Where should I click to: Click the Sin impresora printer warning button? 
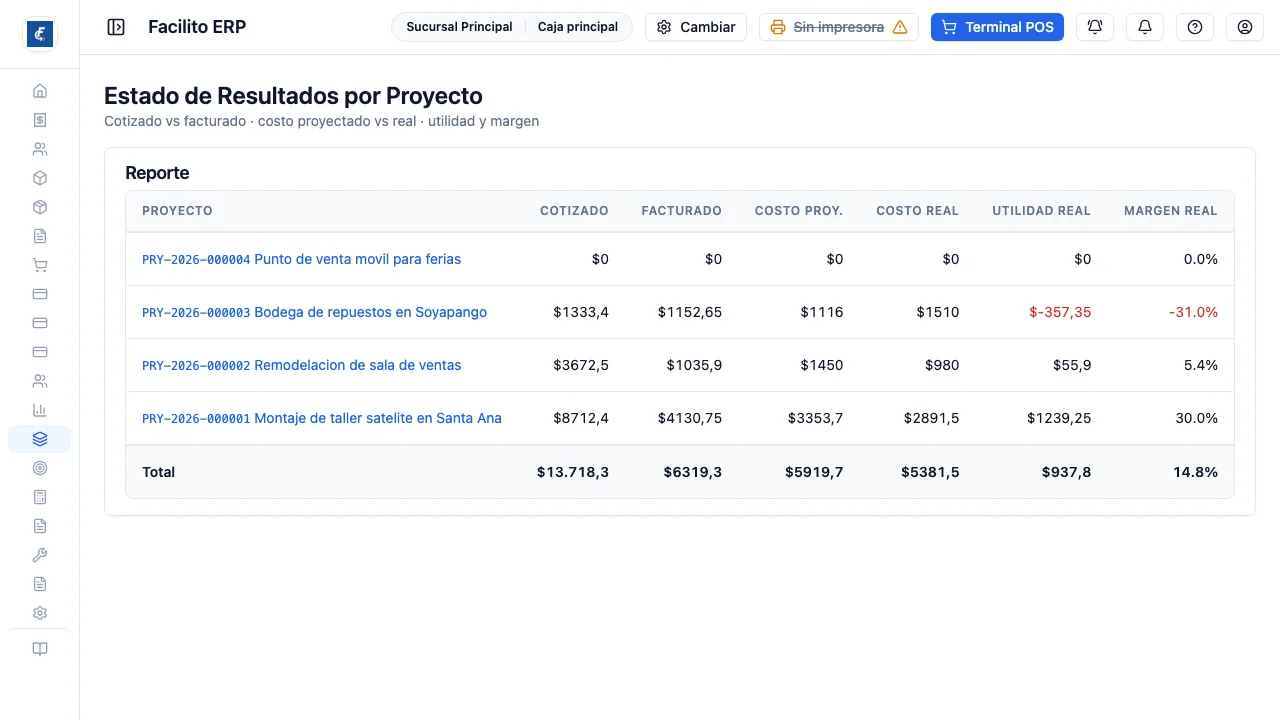[839, 27]
